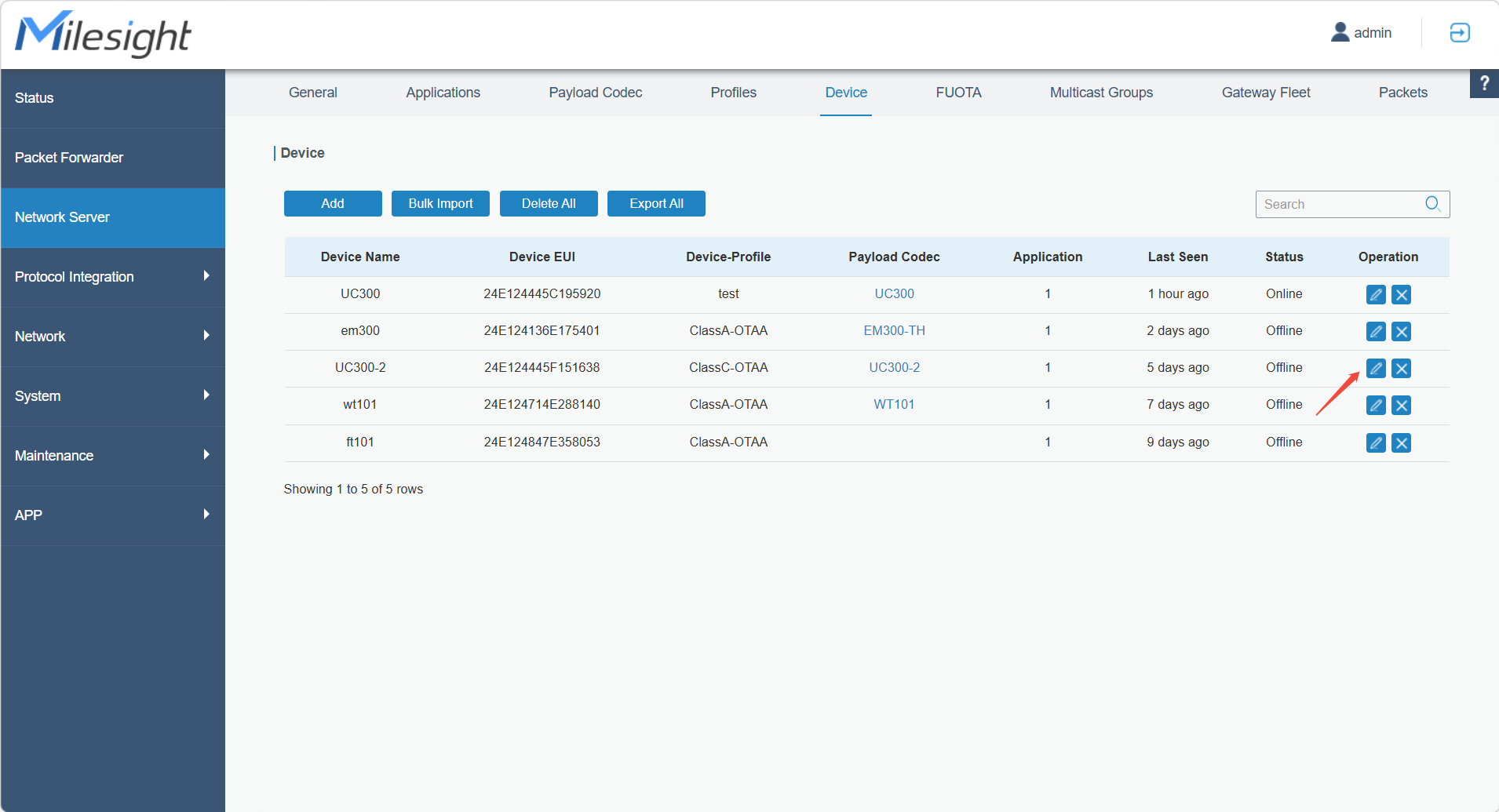Click the wt101 device name

(x=360, y=404)
